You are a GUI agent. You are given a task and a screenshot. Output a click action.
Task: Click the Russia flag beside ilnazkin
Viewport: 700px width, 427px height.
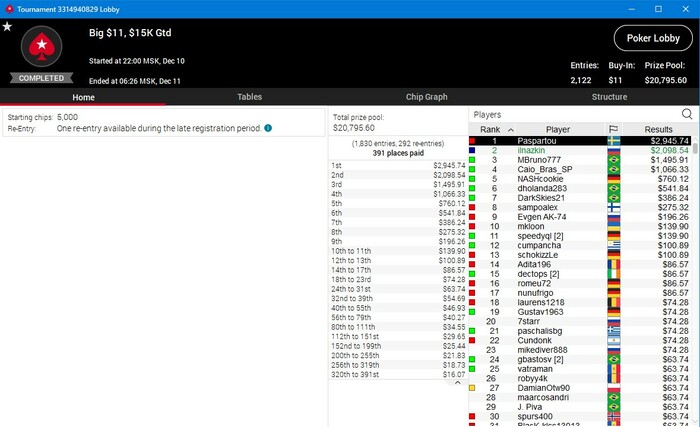614,151
